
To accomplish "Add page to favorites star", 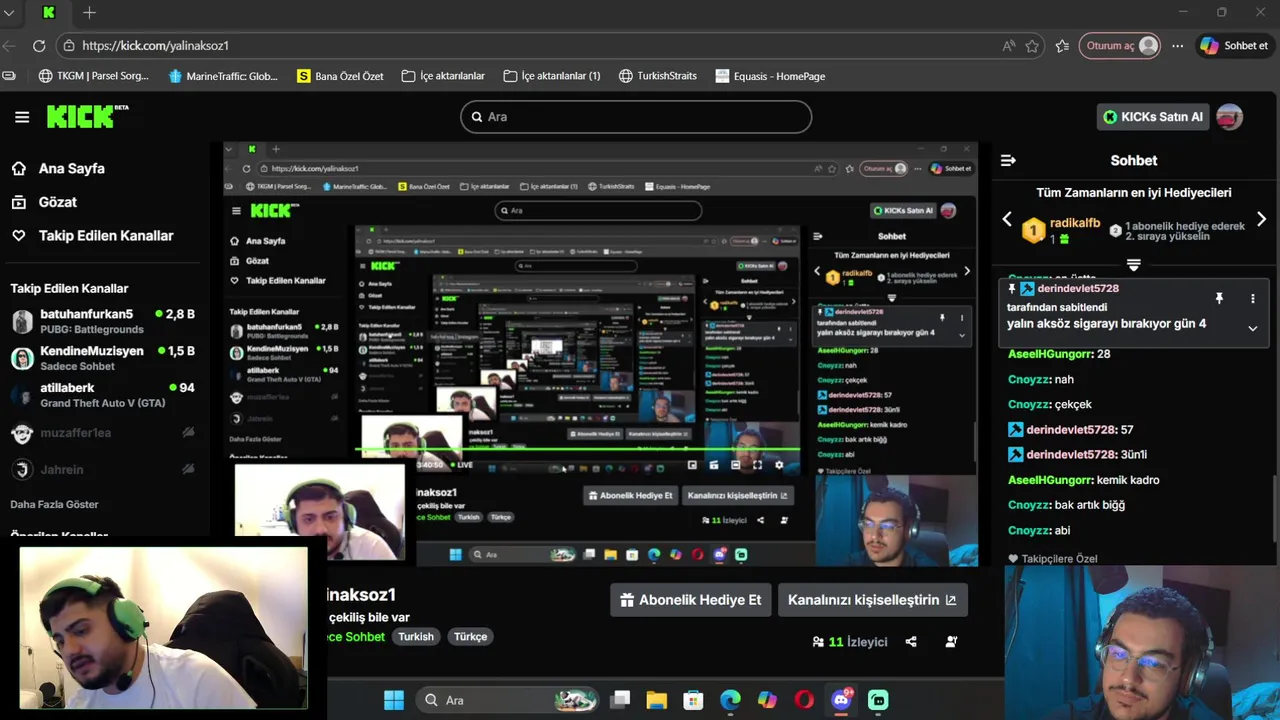I will point(1032,46).
